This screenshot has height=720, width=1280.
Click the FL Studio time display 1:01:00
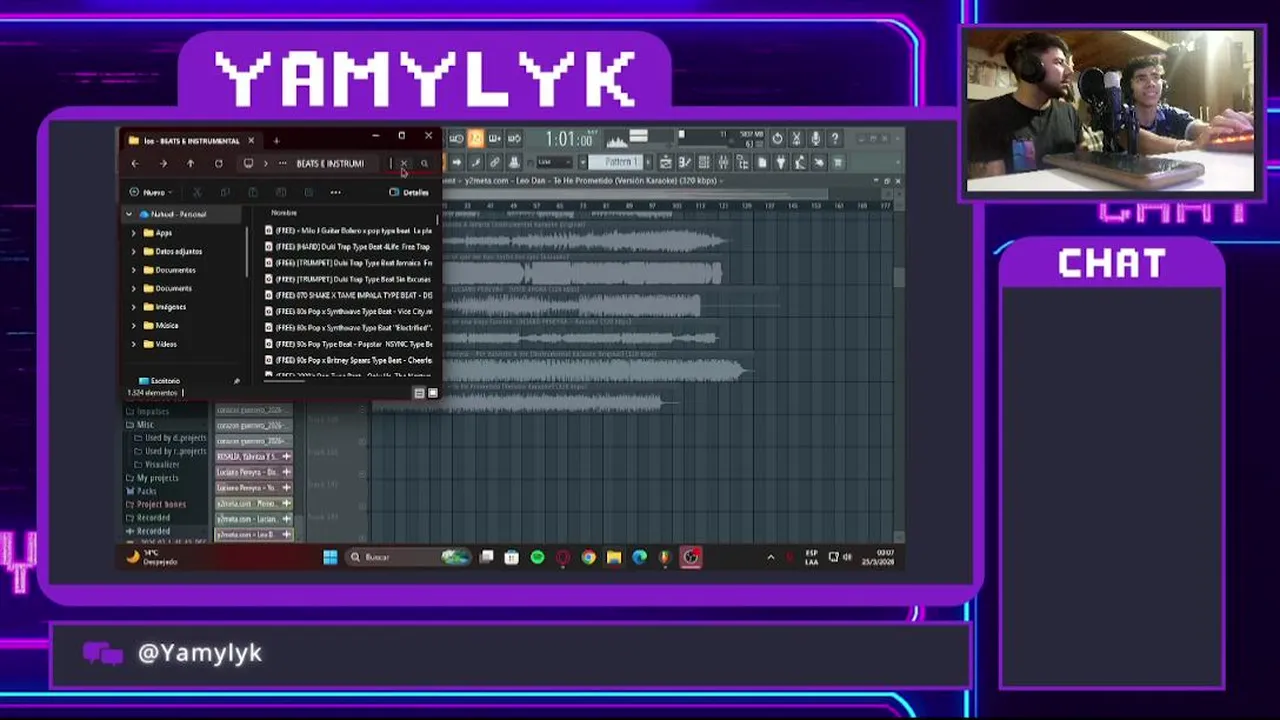point(568,139)
